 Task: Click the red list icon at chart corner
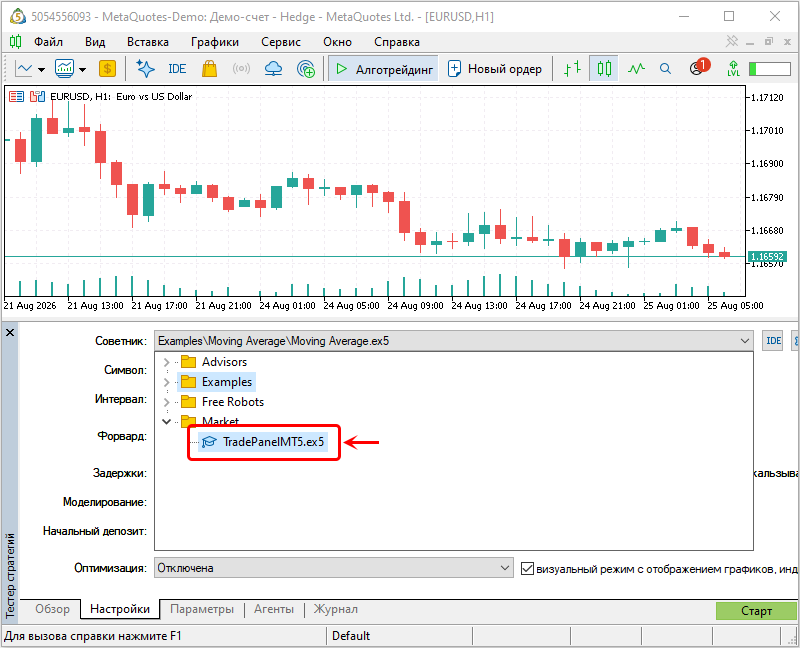(16, 96)
